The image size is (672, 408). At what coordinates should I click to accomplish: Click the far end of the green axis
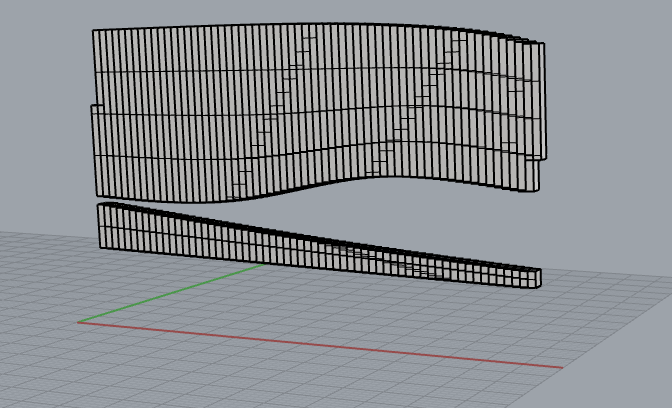[264, 266]
